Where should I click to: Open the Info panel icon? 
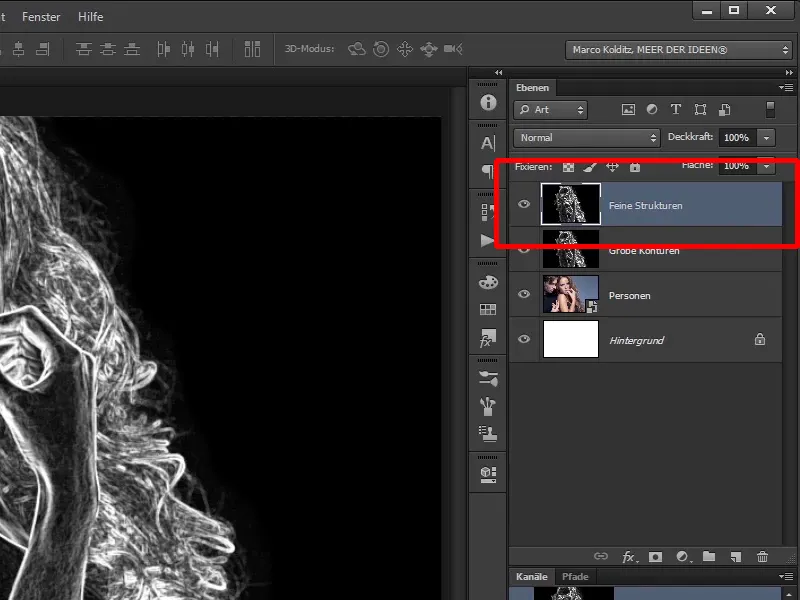488,103
